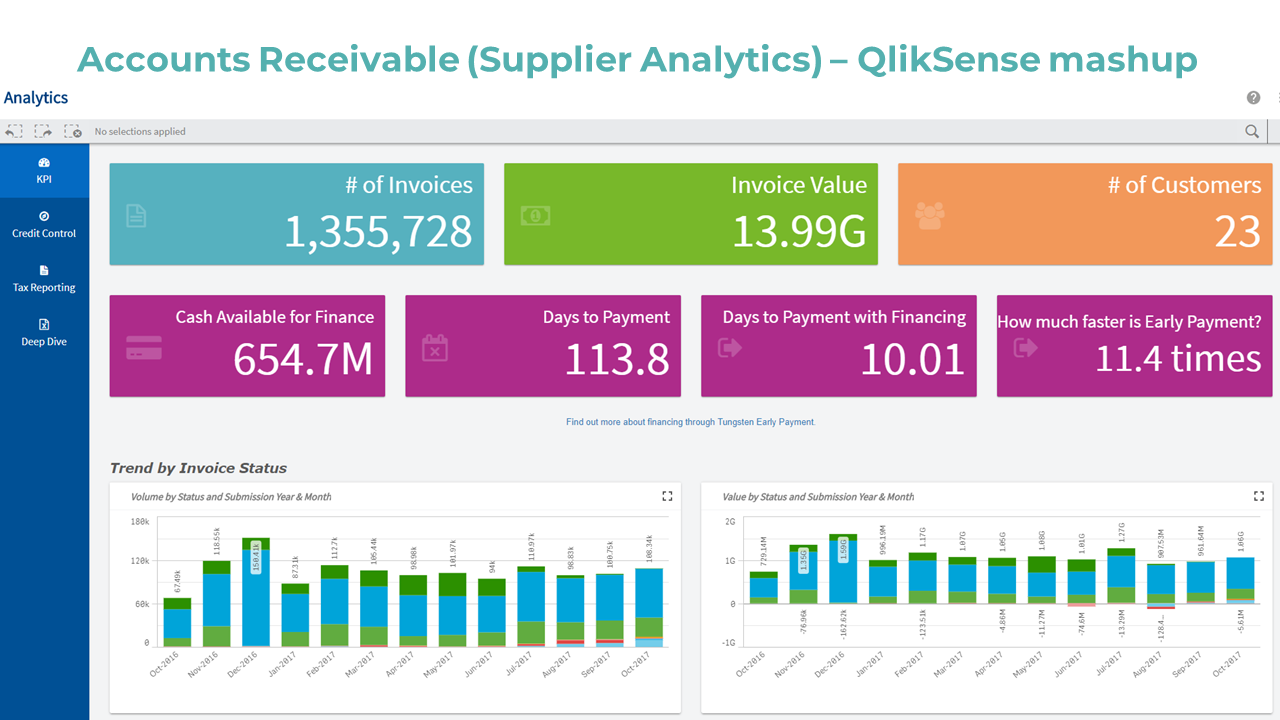Clear all selections icon in toolbar
Screen dimensions: 1280x720
point(72,131)
